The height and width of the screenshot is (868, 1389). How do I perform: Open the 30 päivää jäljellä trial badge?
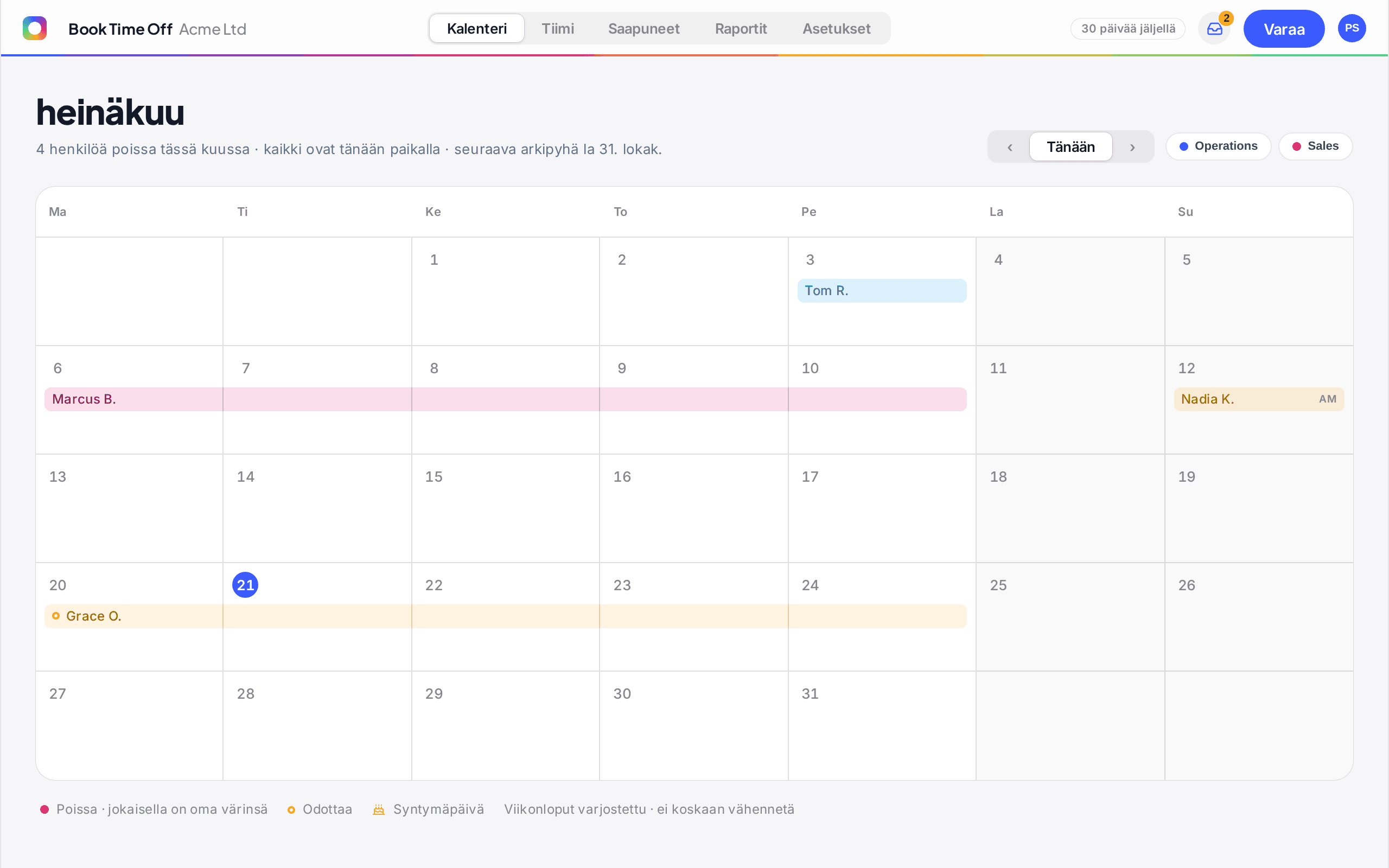coord(1128,29)
